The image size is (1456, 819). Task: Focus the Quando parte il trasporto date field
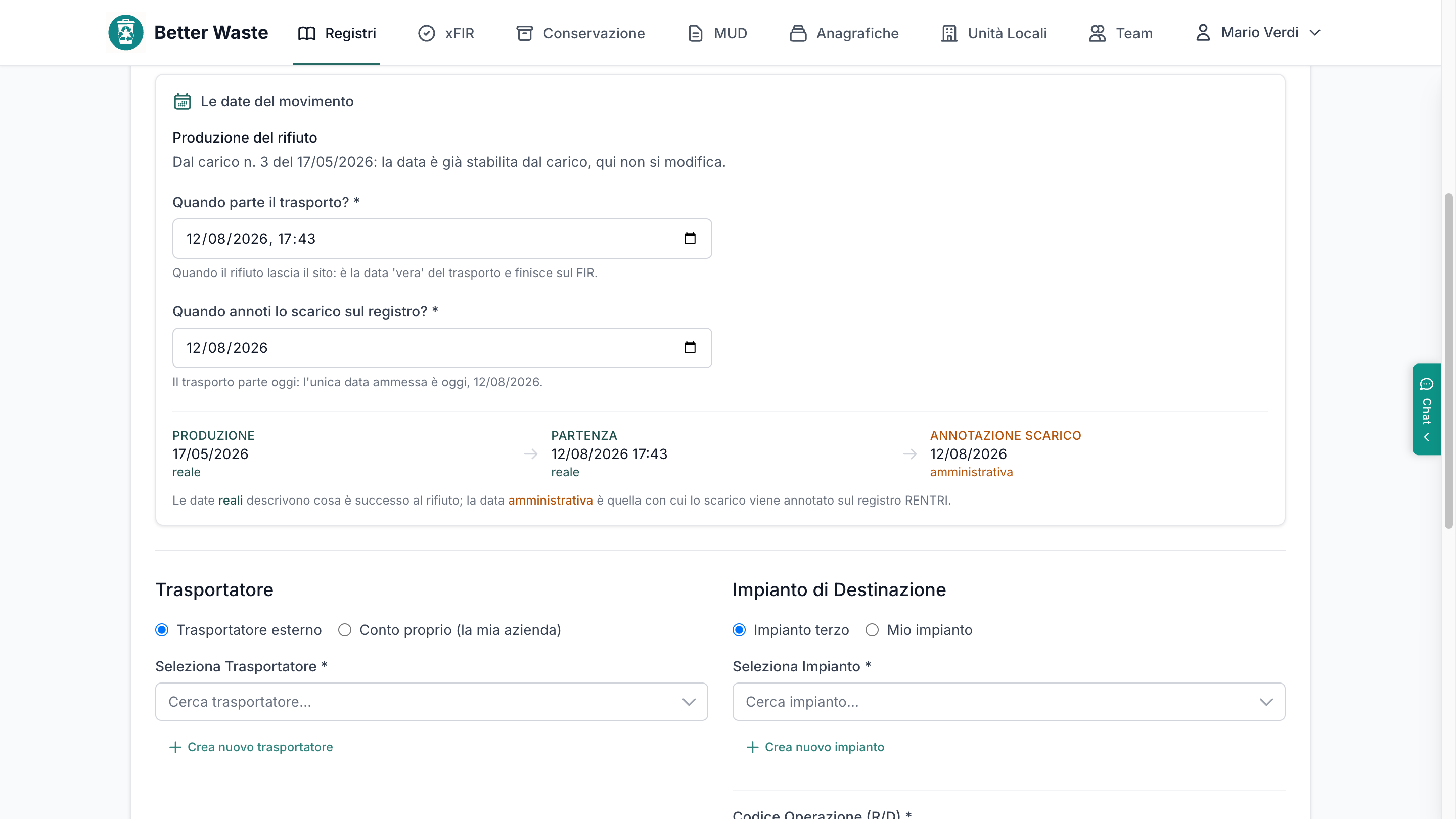pos(442,239)
